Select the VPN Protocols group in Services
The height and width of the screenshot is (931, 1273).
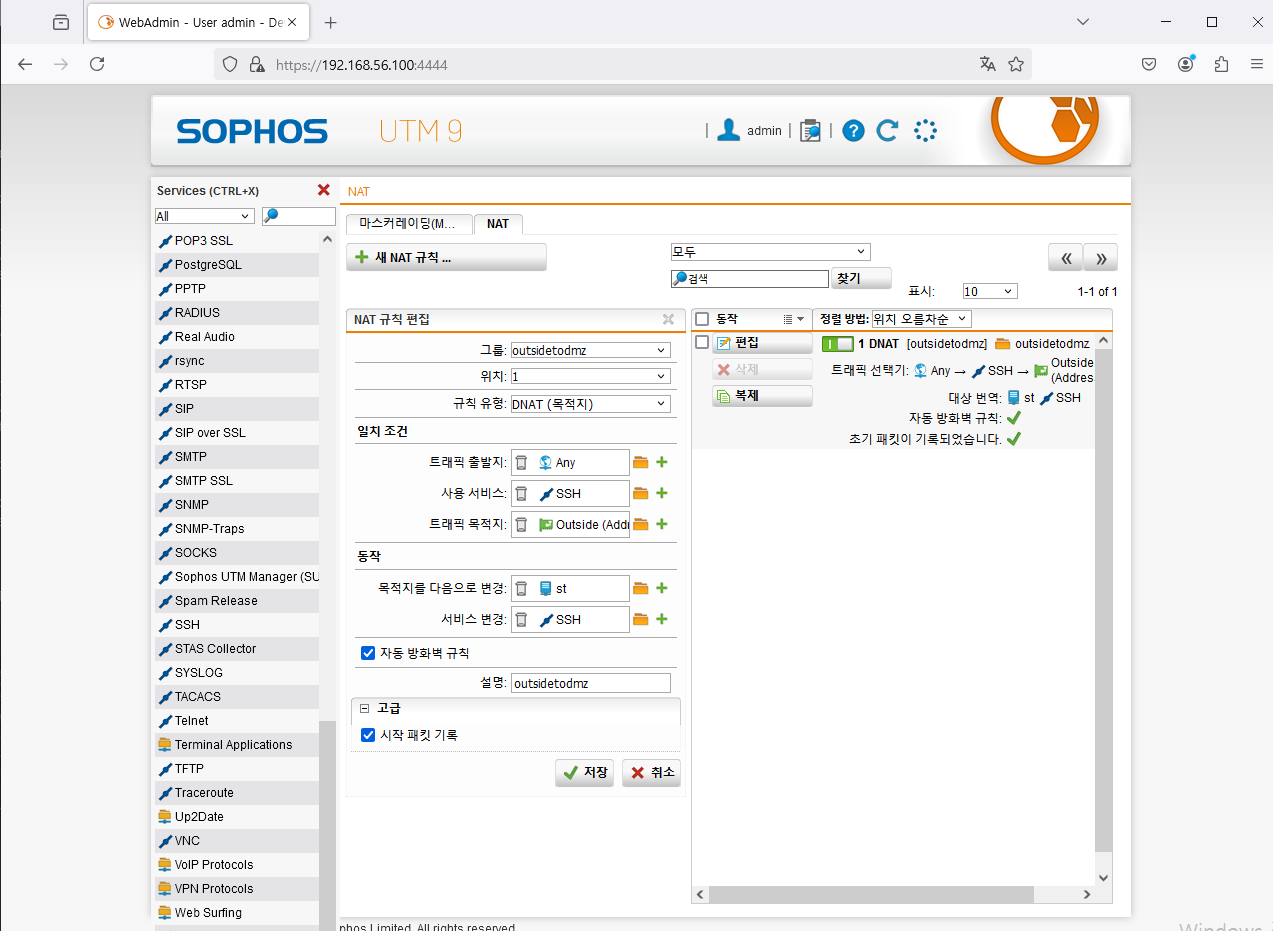click(237, 889)
